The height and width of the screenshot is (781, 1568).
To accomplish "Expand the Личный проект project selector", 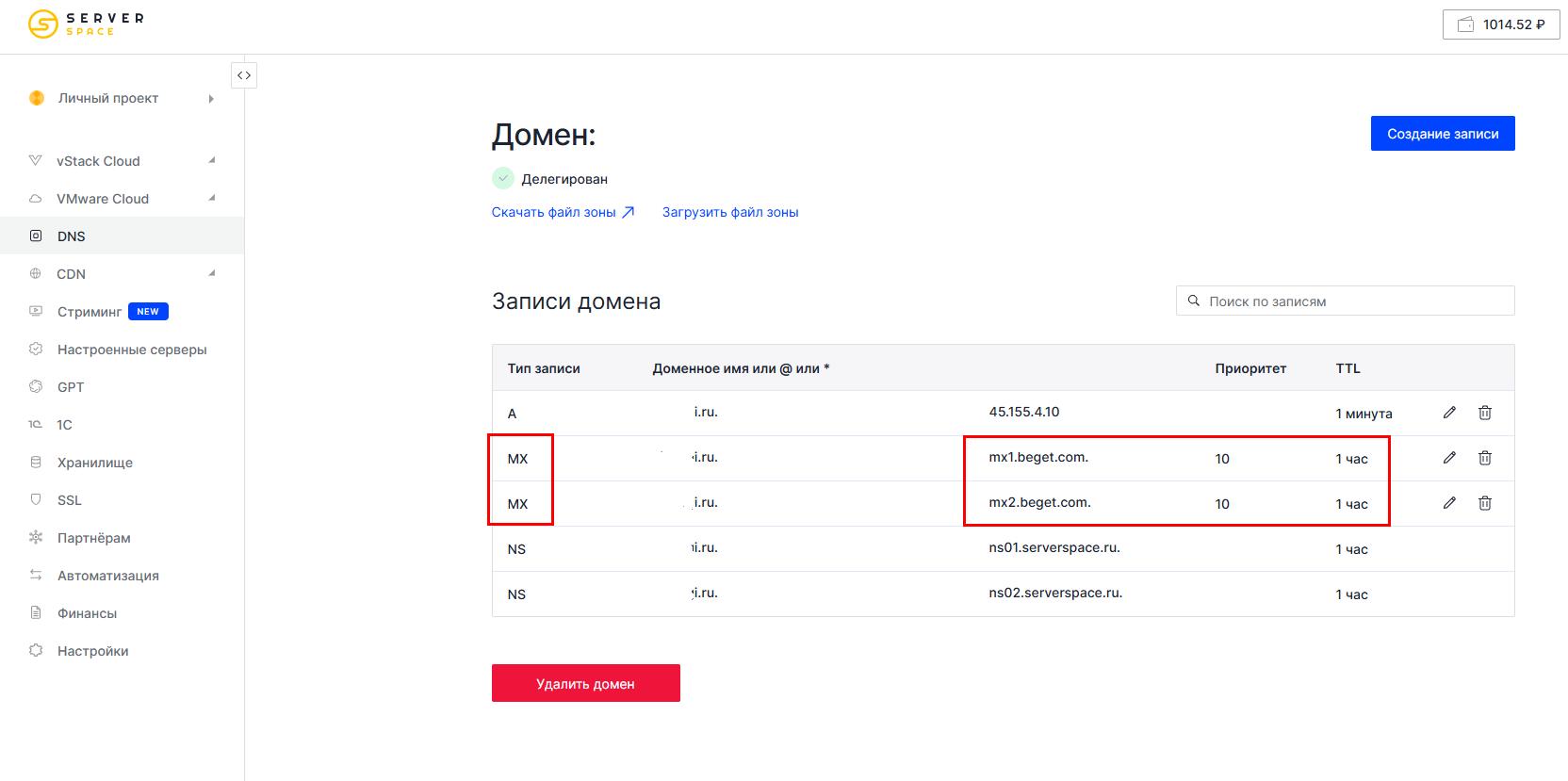I will click(122, 98).
